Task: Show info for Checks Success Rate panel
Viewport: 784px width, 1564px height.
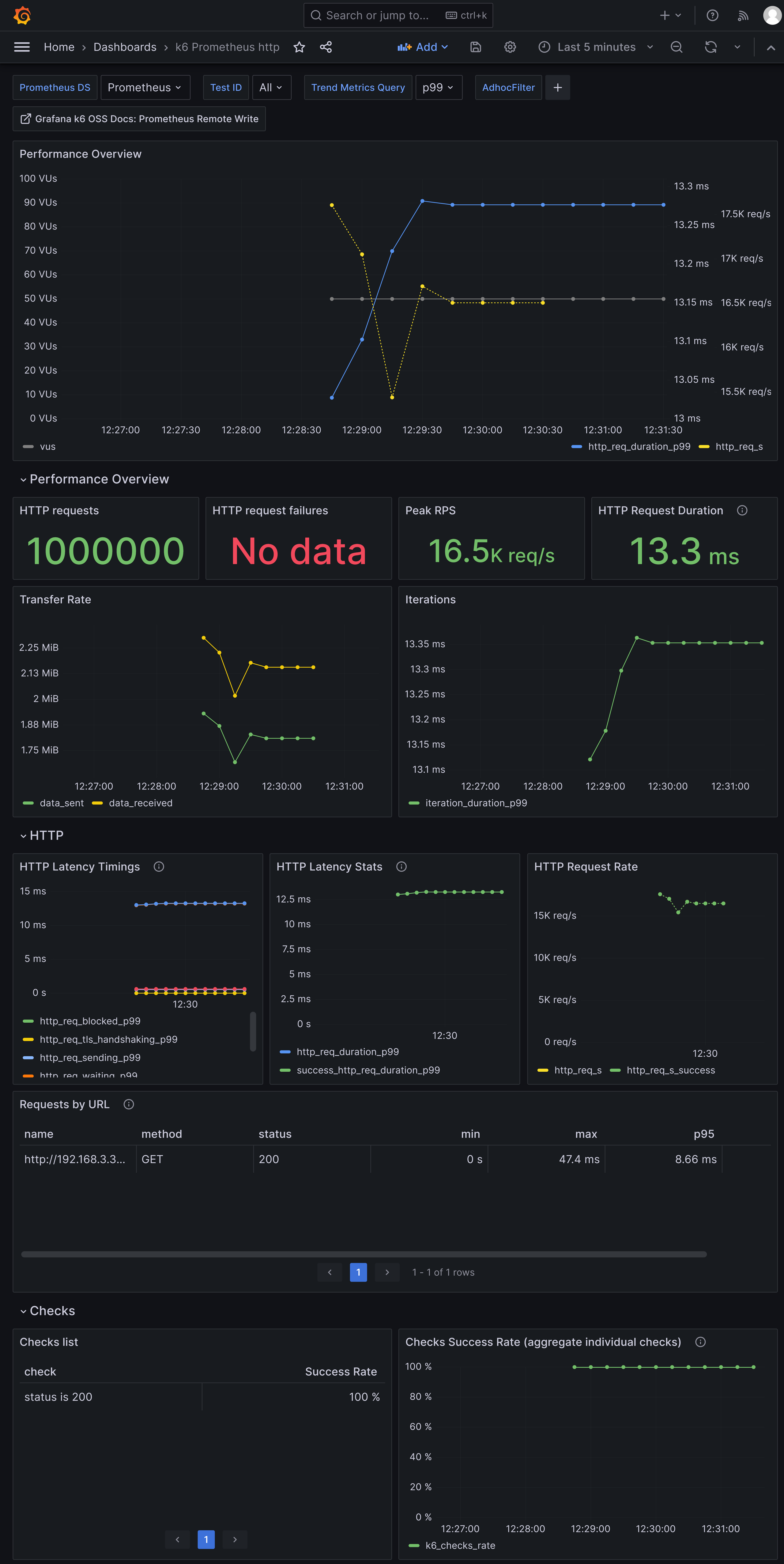Action: click(700, 1342)
